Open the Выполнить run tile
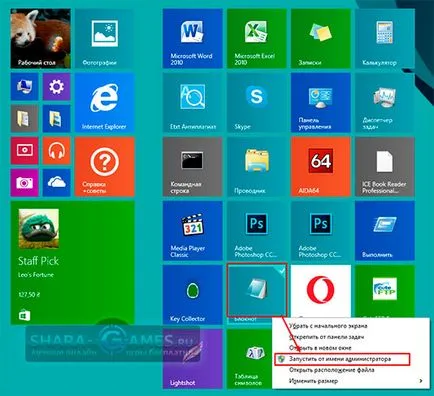 385,231
